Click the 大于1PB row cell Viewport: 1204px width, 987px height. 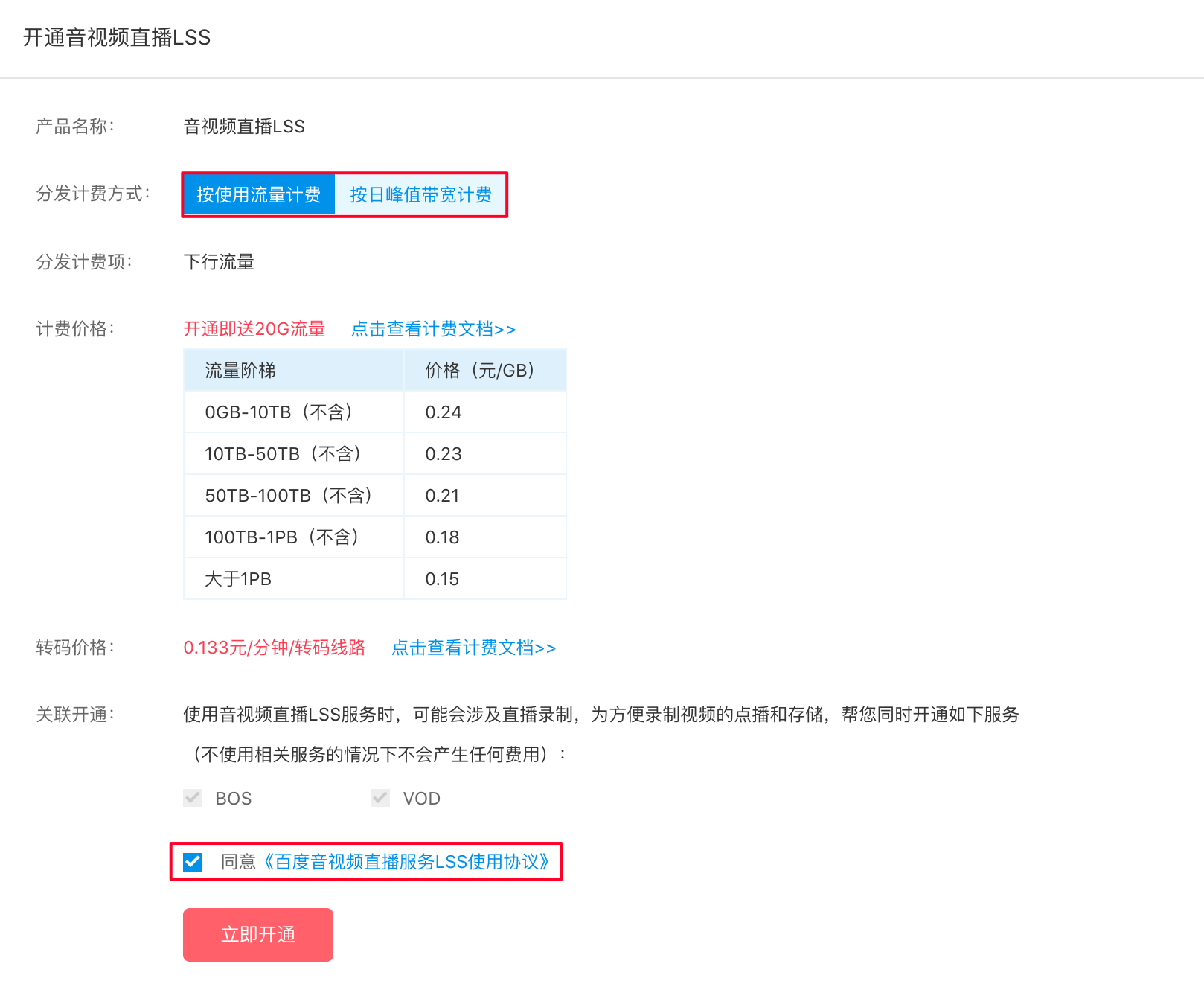[293, 578]
